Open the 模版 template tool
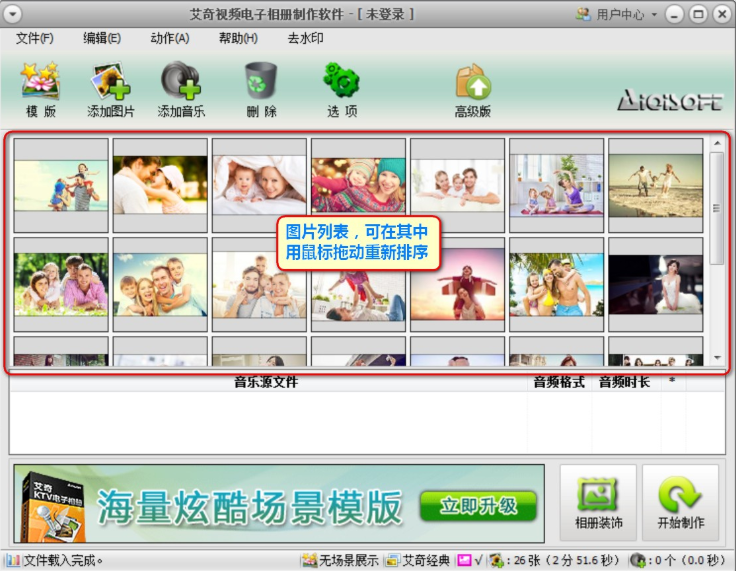 click(40, 89)
